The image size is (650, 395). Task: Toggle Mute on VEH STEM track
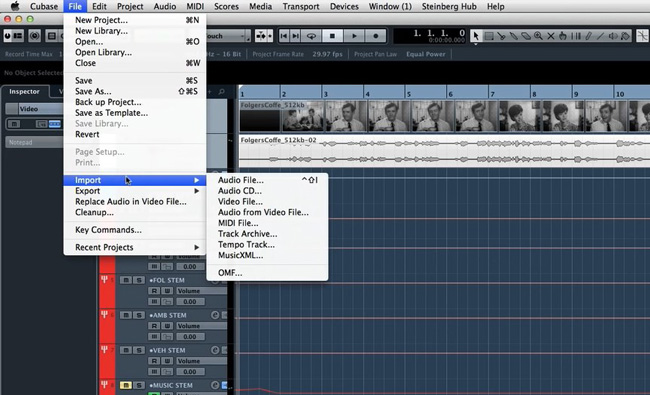[x=126, y=350]
